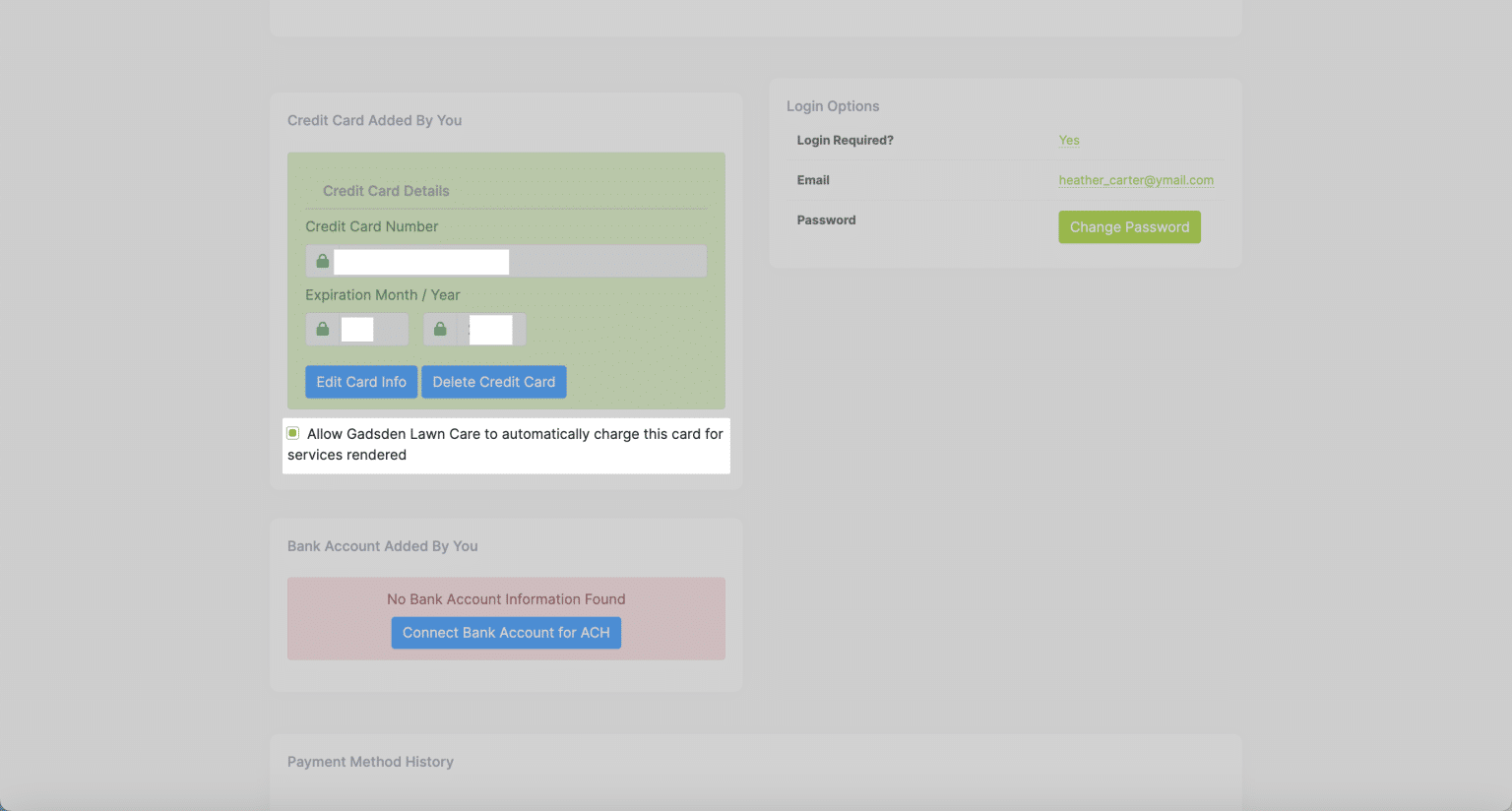Select the Credit Card Number input field
Image resolution: width=1512 pixels, height=811 pixels.
click(421, 261)
